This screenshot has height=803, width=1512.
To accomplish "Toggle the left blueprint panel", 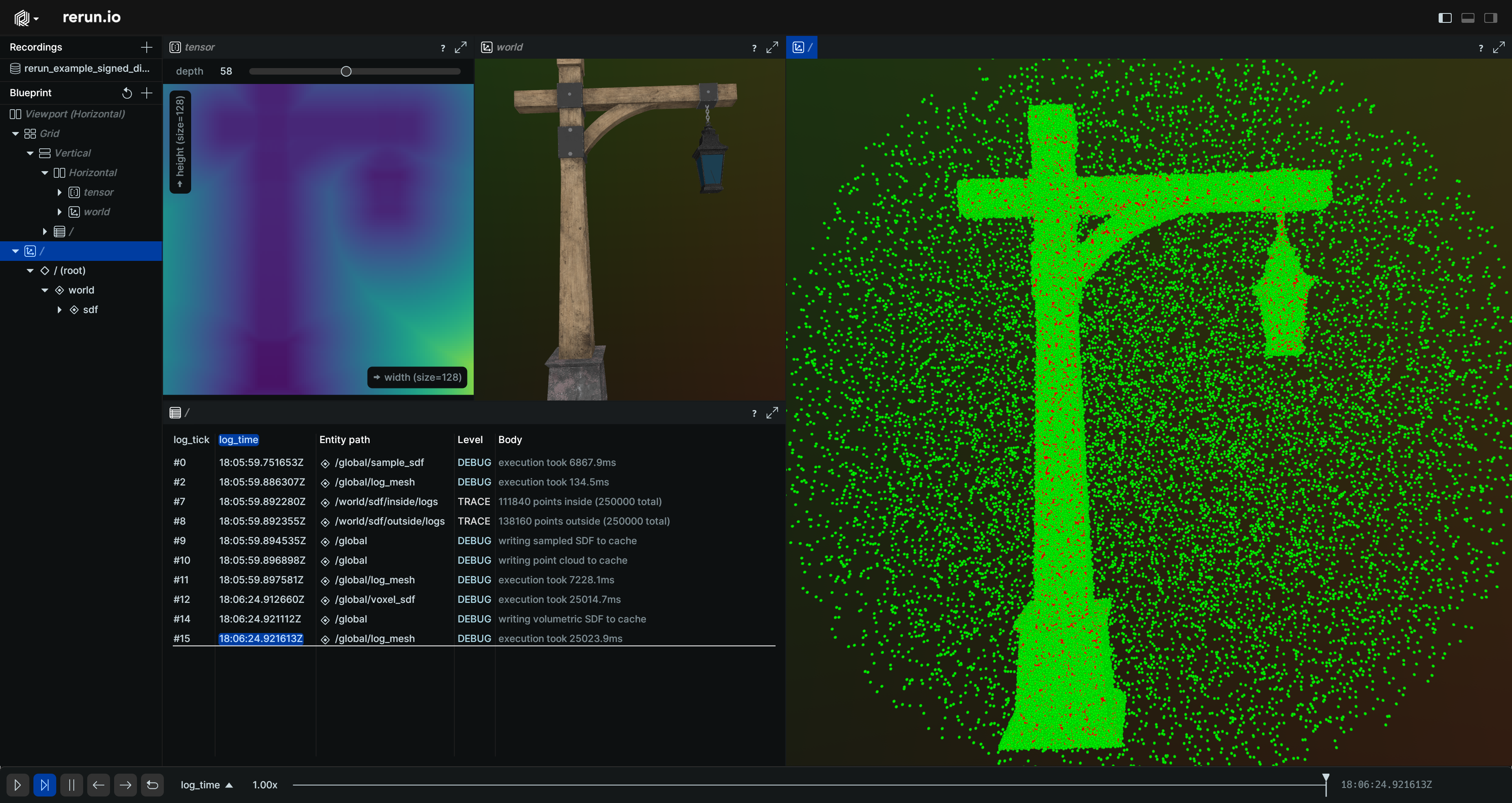I will [1445, 18].
